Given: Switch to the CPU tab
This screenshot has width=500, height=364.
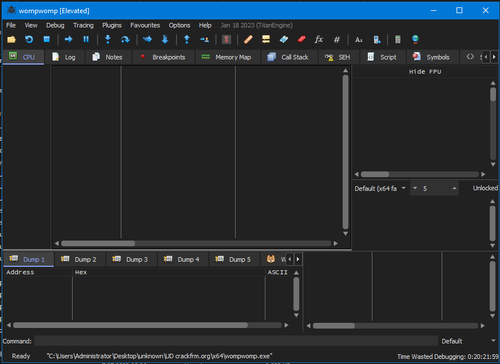Looking at the screenshot, I should click(x=23, y=57).
